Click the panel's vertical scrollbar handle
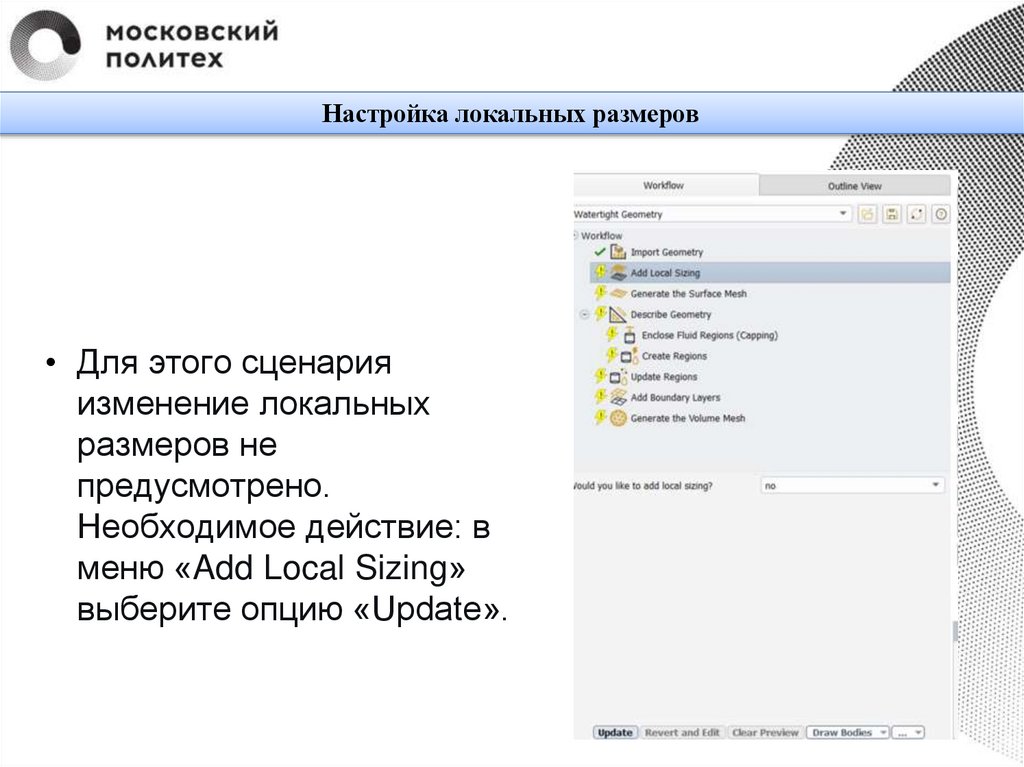The image size is (1024, 767). (x=955, y=631)
